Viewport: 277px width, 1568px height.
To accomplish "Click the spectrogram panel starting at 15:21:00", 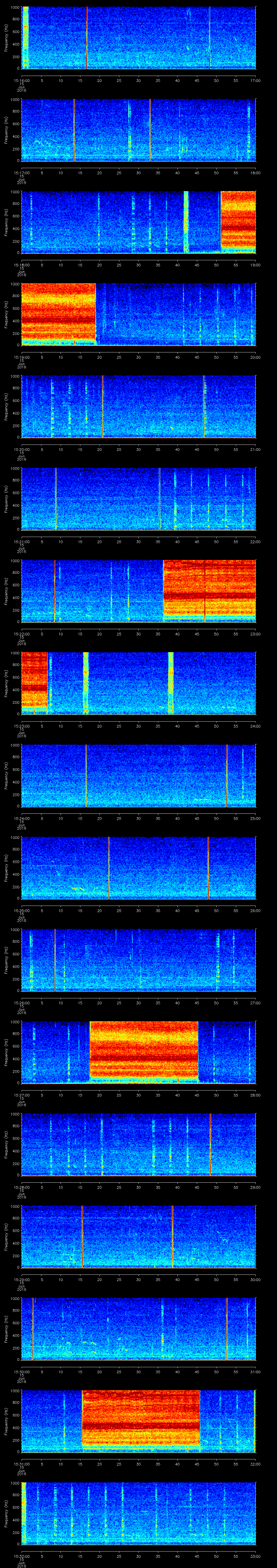I will [139, 499].
